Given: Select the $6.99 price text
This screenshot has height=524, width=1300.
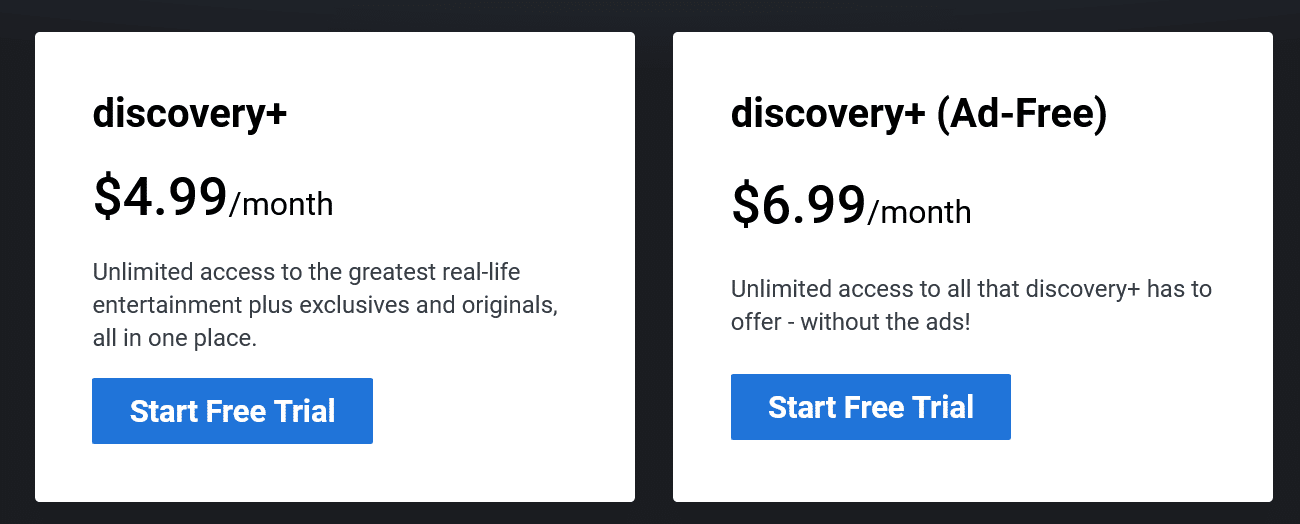Looking at the screenshot, I should click(x=798, y=204).
